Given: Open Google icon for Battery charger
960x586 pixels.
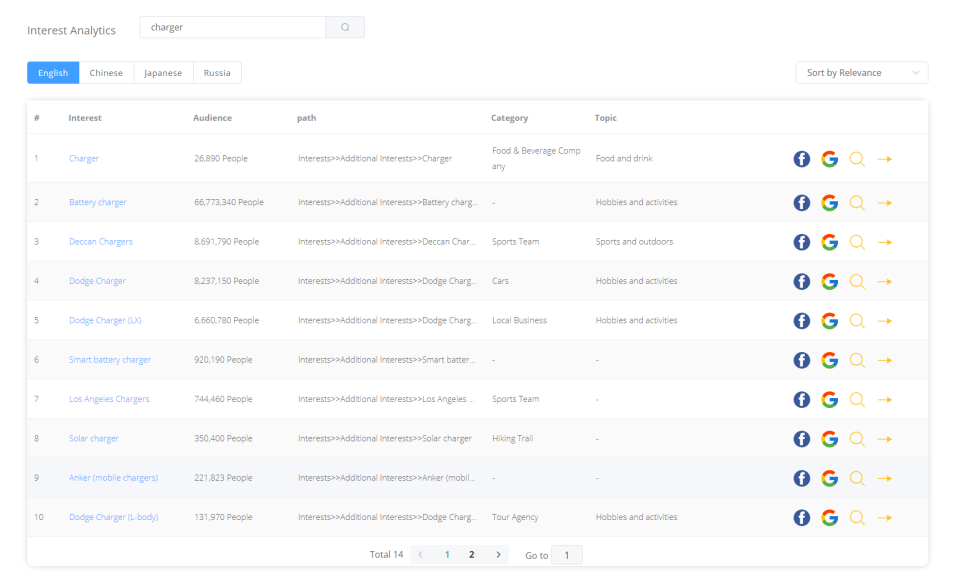Looking at the screenshot, I should point(830,203).
